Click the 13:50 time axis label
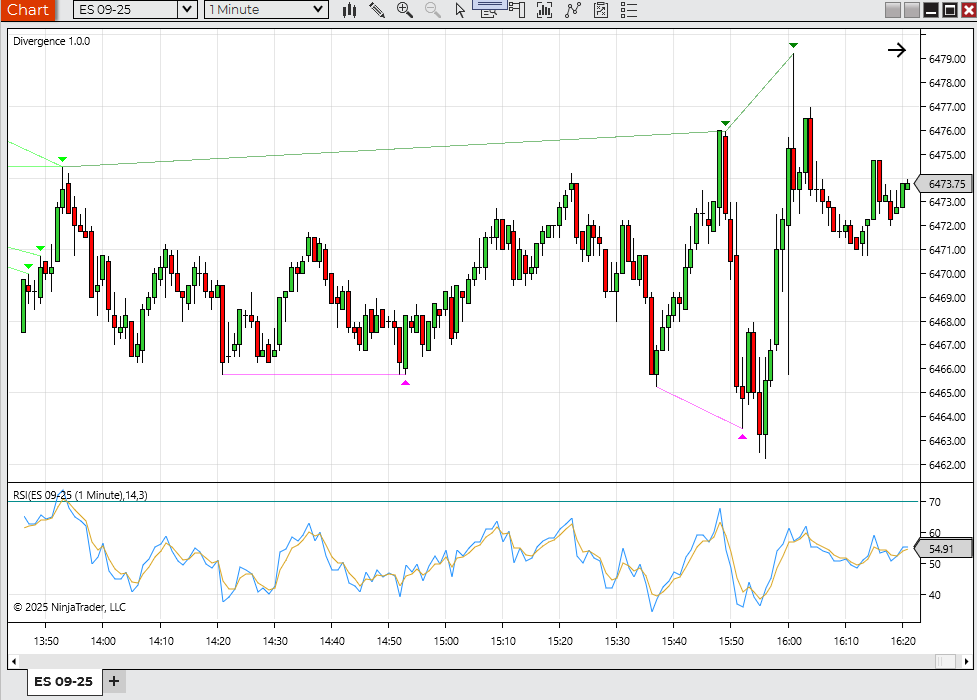This screenshot has width=977, height=700. tap(46, 641)
